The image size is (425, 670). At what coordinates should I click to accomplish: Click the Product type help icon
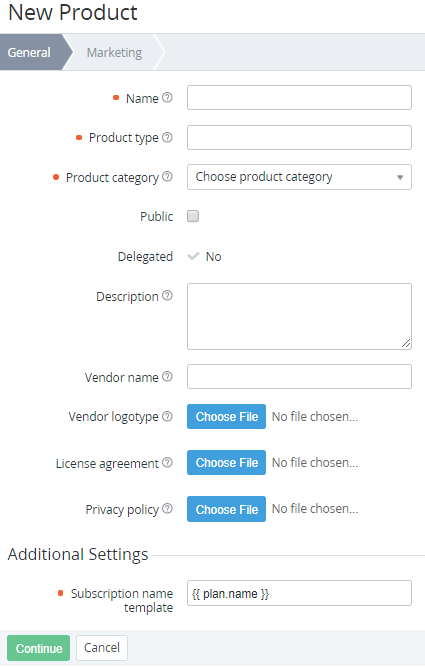coord(167,137)
